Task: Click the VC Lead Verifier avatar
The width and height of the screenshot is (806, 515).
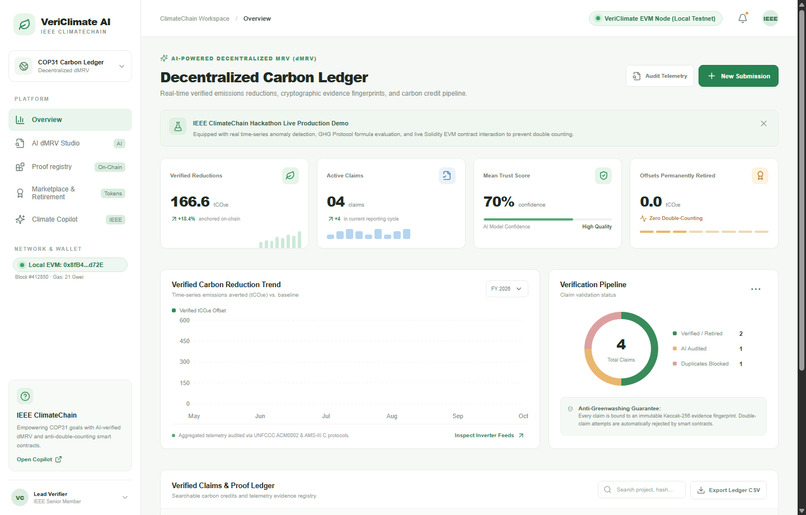Action: 20,498
